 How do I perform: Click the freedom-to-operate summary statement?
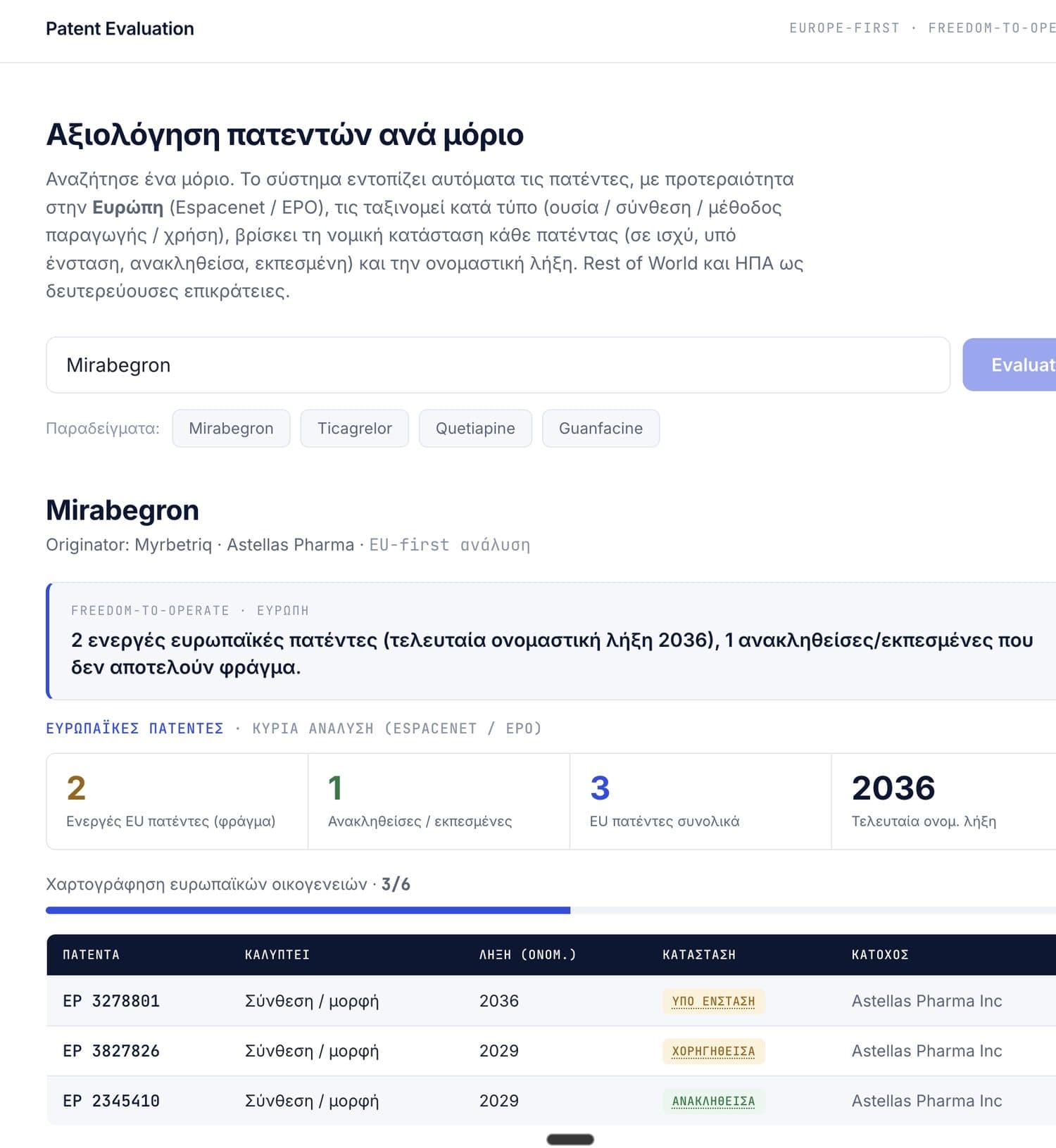(x=552, y=653)
